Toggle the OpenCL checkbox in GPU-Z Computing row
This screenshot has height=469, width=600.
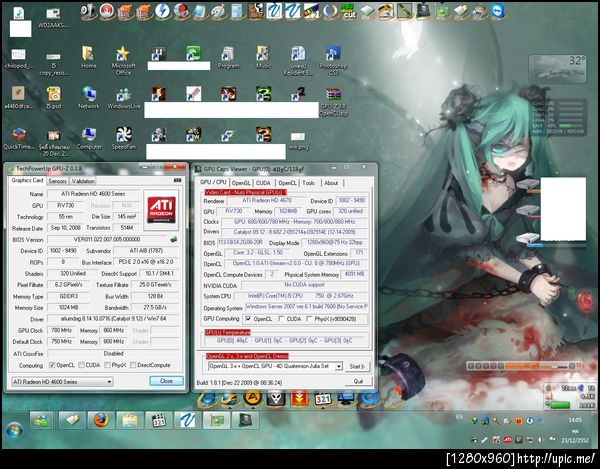click(52, 365)
